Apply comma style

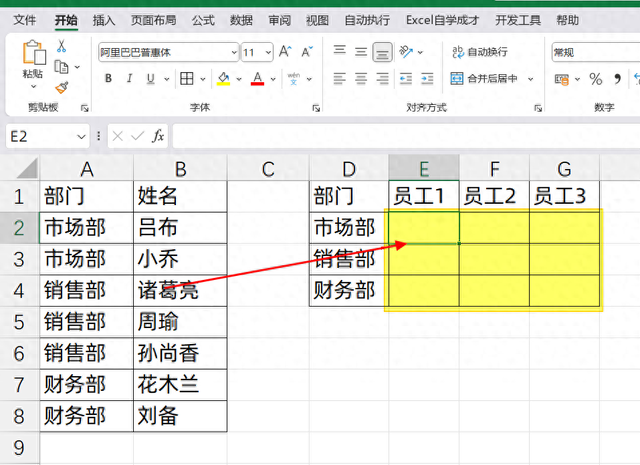(617, 79)
